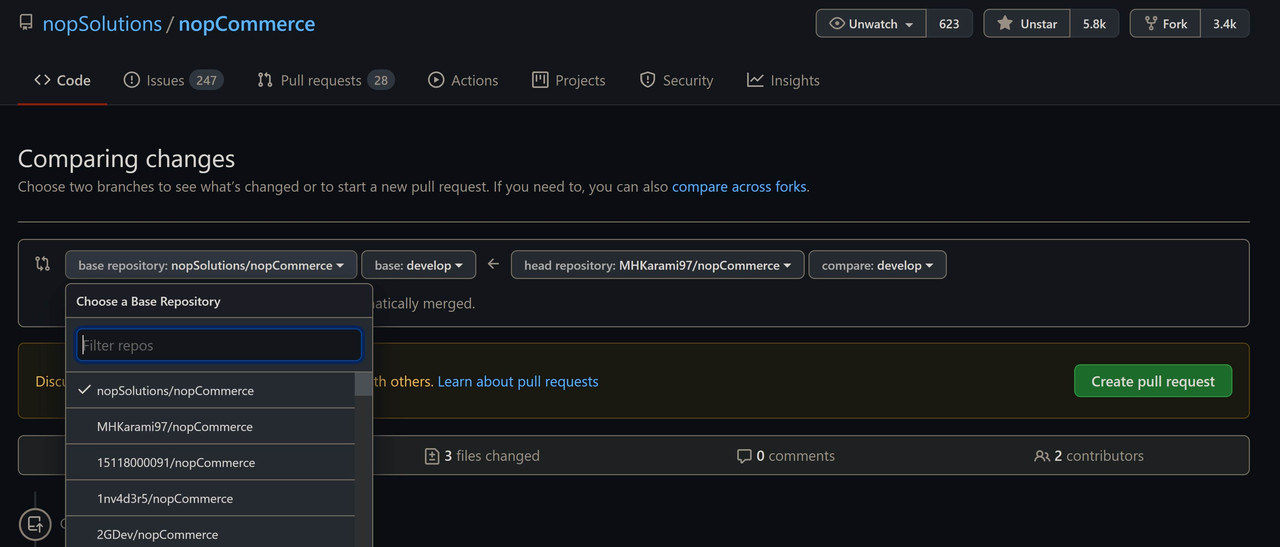The height and width of the screenshot is (547, 1280).
Task: Switch to the Insights tab
Action: click(783, 80)
